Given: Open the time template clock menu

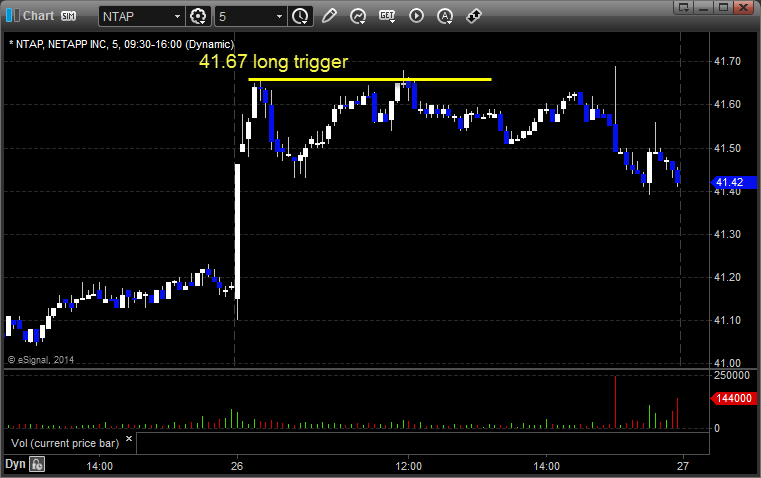Looking at the screenshot, I should (300, 16).
